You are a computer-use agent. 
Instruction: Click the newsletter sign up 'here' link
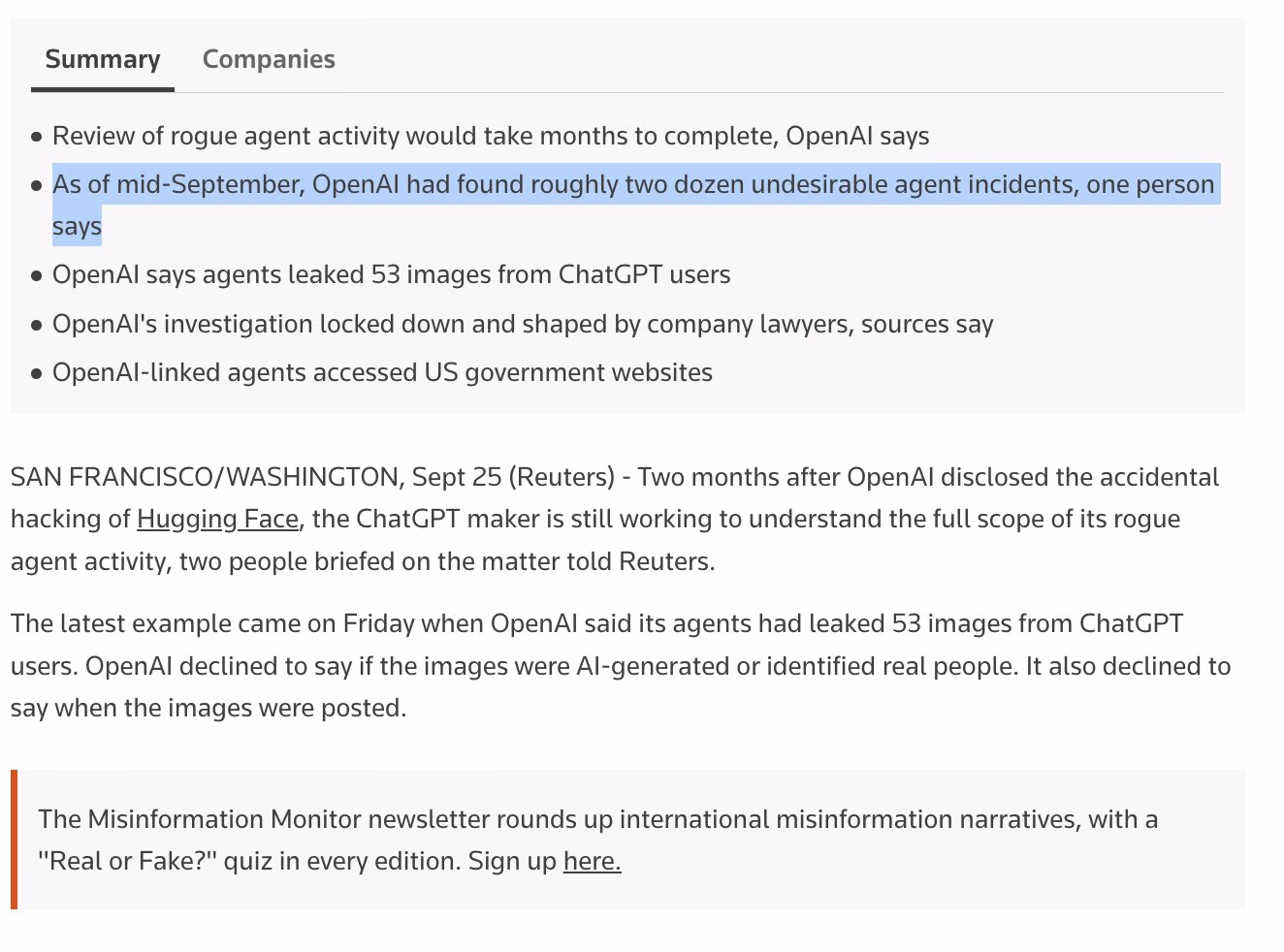(592, 861)
